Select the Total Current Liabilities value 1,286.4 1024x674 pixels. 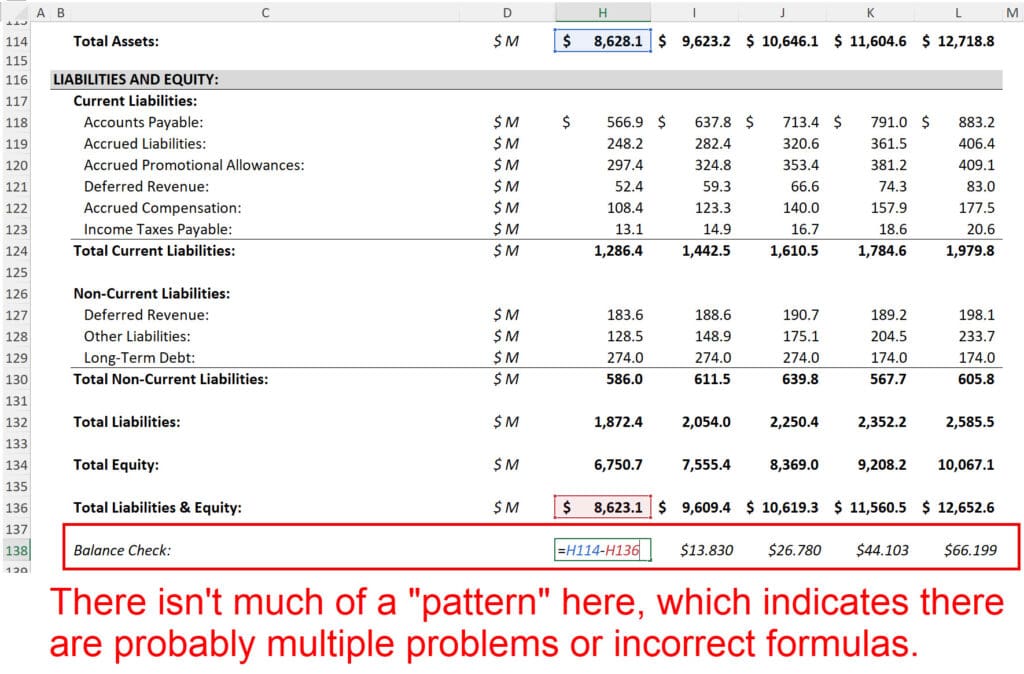pos(618,251)
